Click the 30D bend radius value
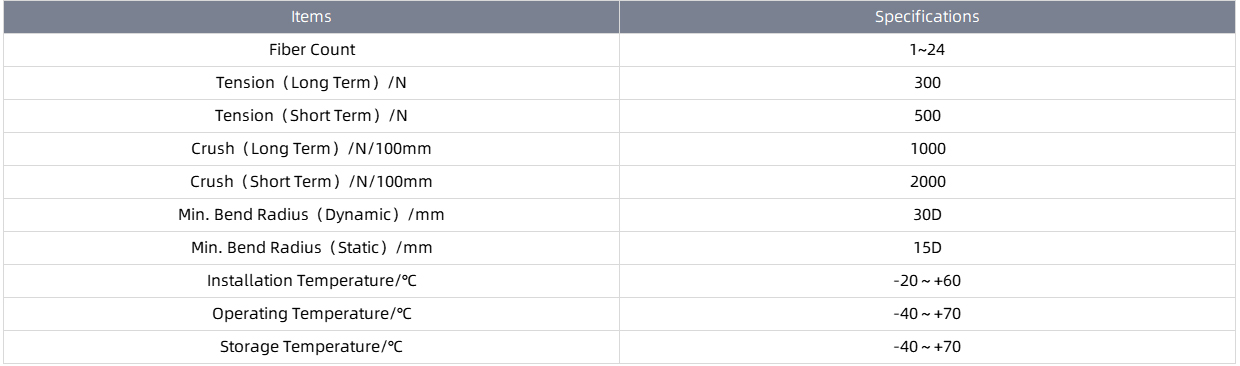Image resolution: width=1240 pixels, height=366 pixels. coord(927,215)
